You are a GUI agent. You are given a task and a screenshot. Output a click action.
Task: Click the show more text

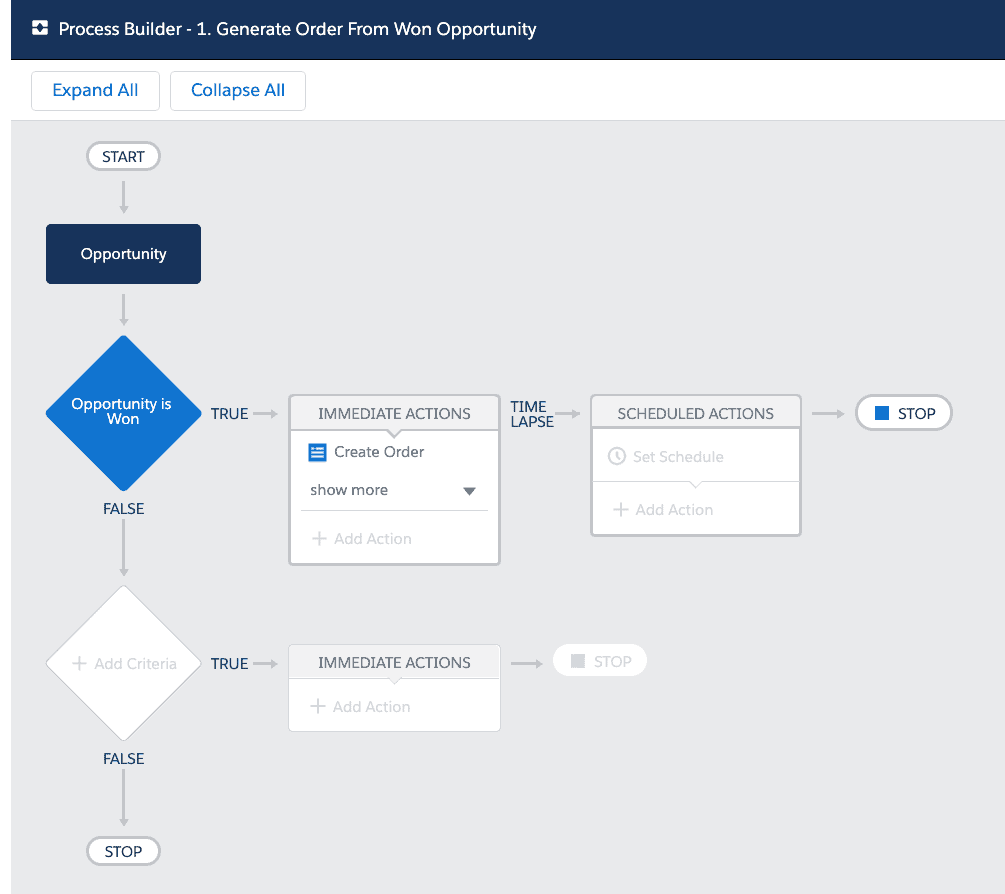tap(349, 490)
